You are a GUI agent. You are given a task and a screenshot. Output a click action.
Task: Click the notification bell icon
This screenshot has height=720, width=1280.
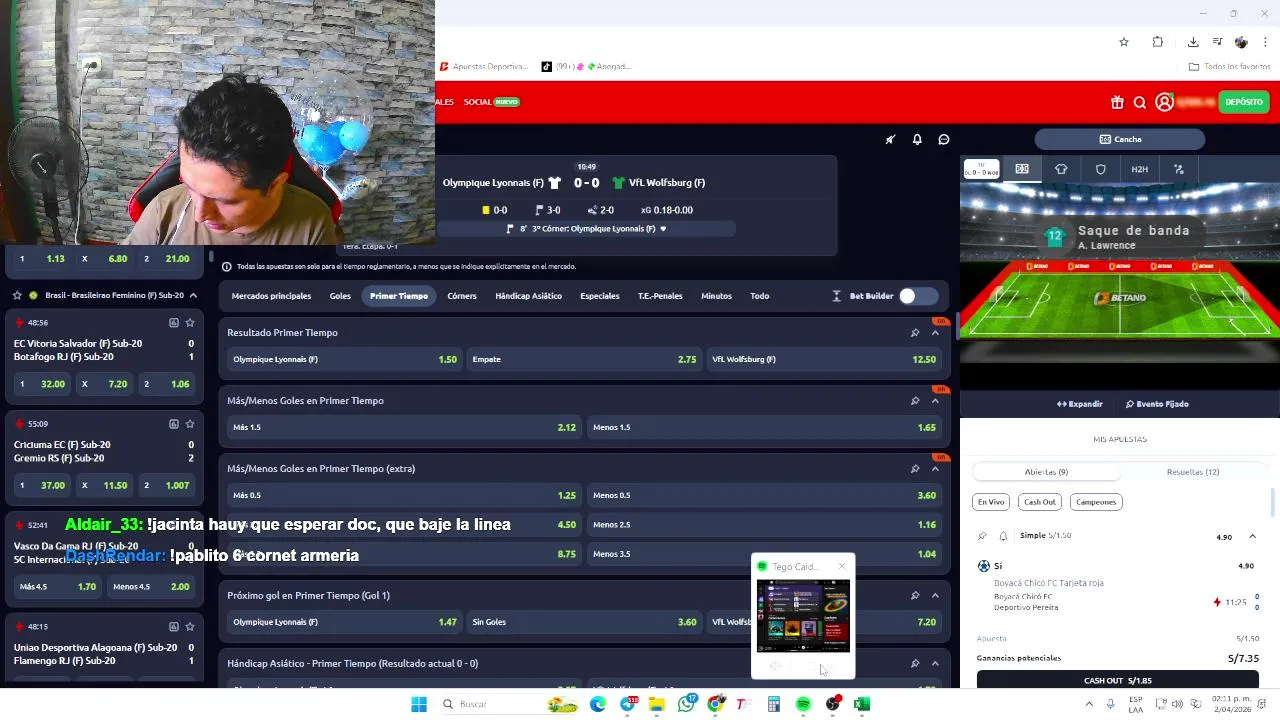[x=917, y=140]
